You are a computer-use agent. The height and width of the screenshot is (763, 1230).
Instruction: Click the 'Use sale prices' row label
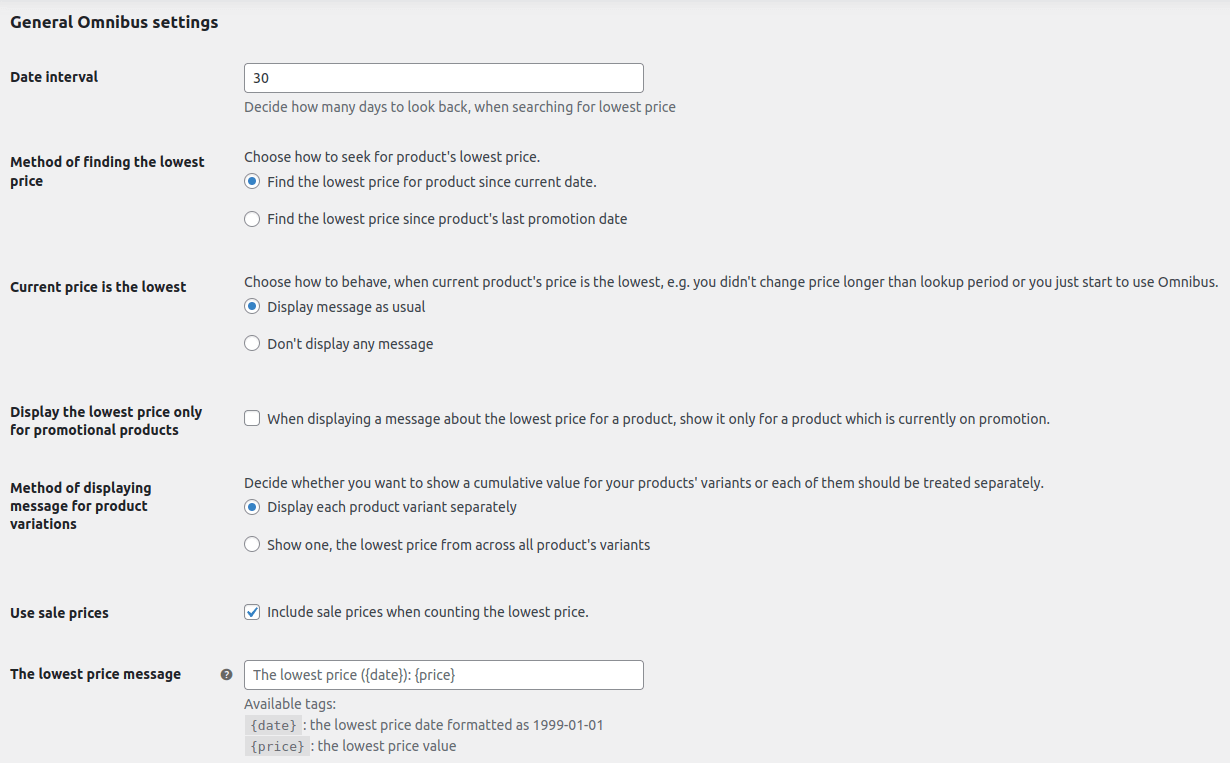pyautogui.click(x=59, y=613)
